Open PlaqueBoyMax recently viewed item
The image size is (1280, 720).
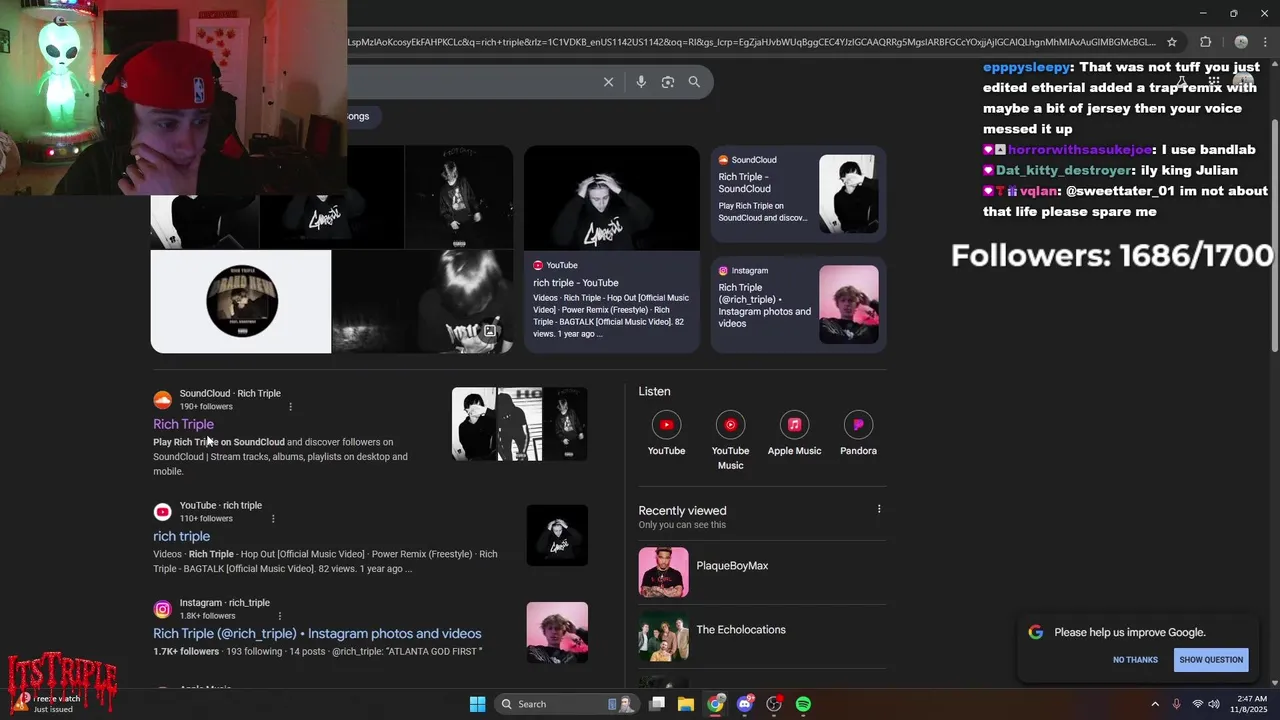tap(762, 572)
